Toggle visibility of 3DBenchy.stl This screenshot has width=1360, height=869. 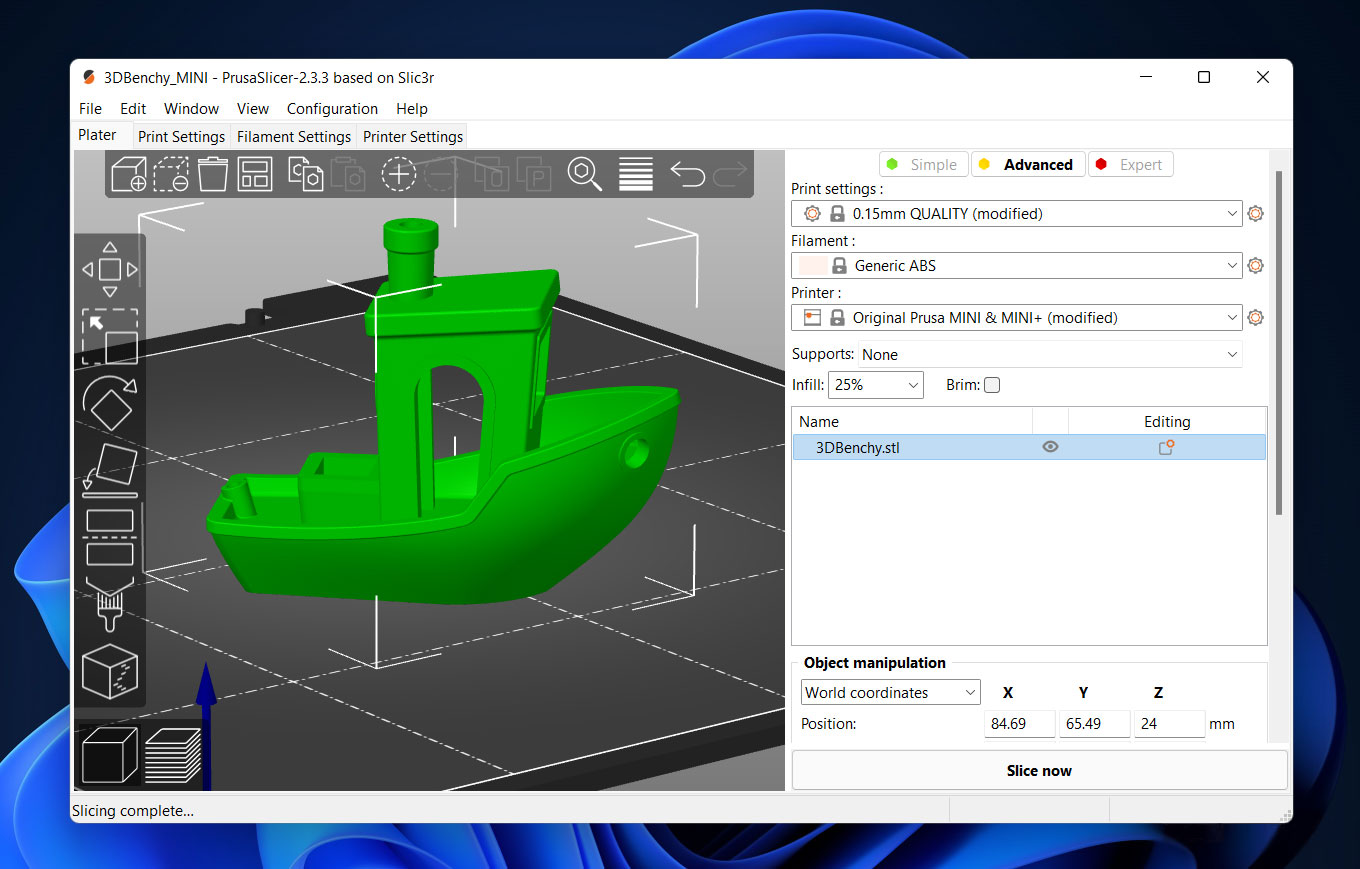click(1050, 447)
